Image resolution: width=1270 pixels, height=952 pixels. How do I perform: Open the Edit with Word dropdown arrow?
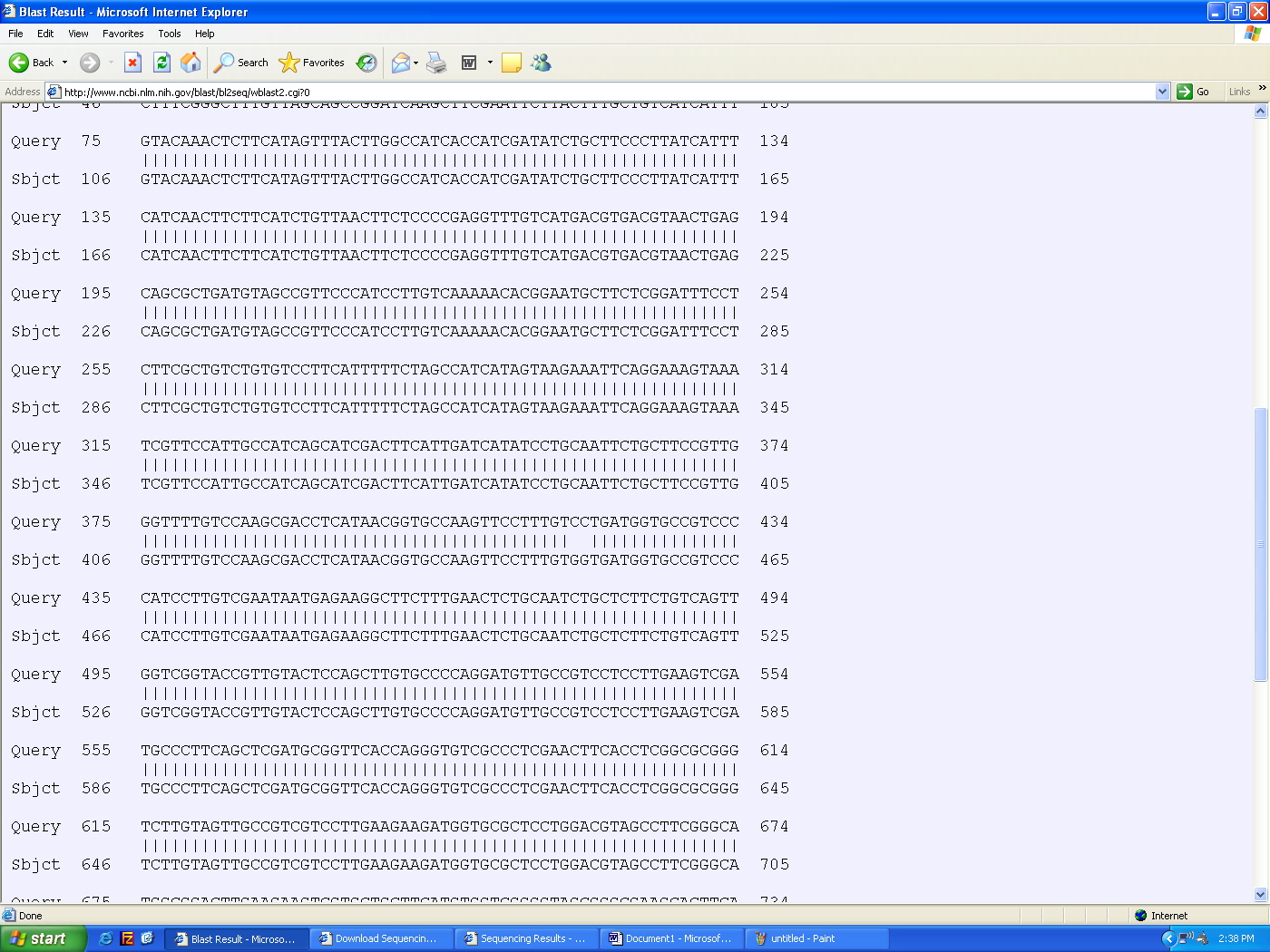coord(490,63)
